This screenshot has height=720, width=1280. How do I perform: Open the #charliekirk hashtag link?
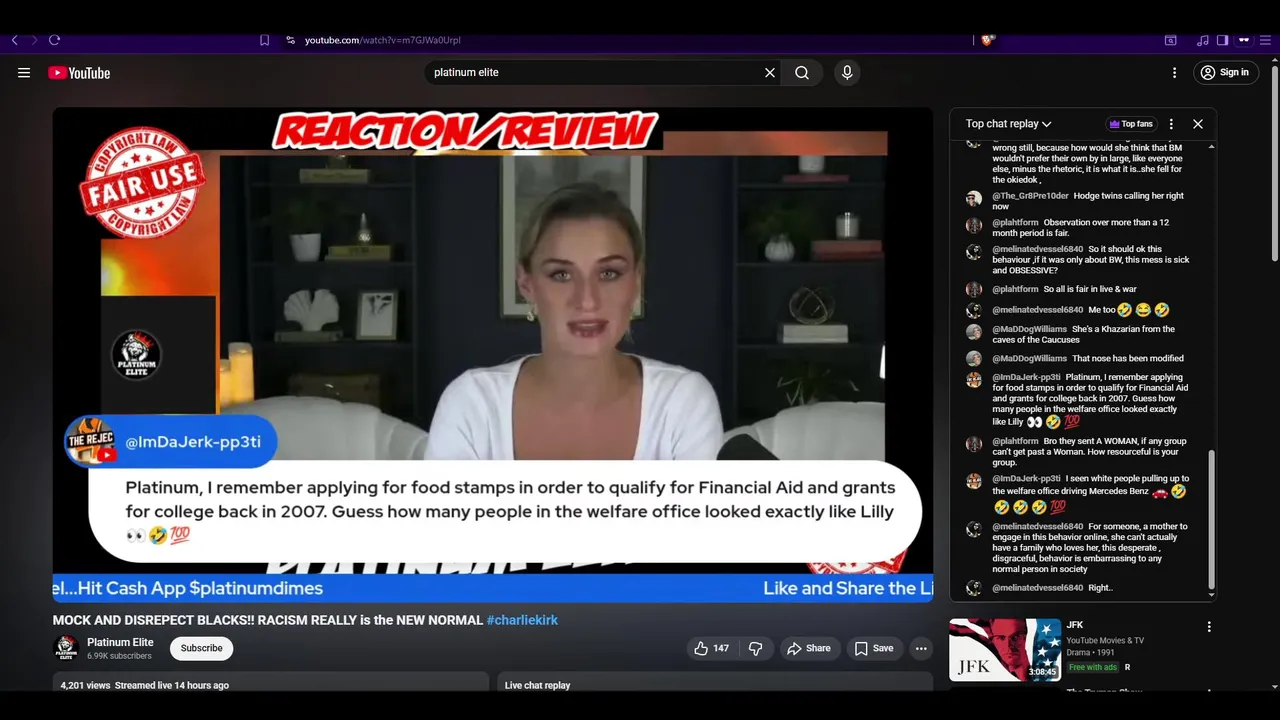[x=522, y=620]
